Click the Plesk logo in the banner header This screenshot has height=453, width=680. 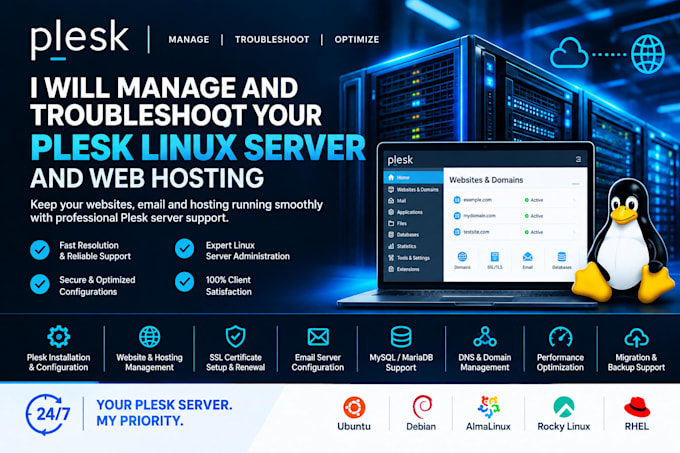pos(80,40)
